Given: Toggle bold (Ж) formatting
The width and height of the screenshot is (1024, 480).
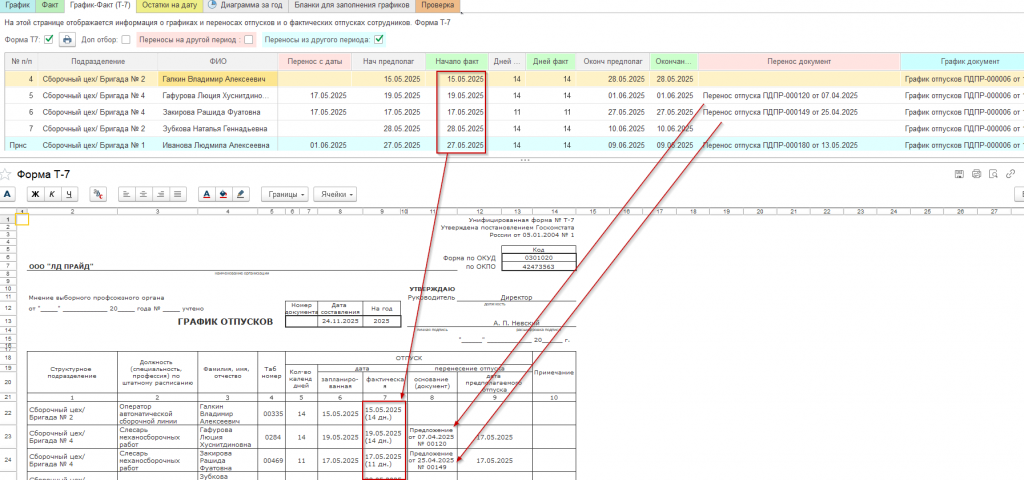Looking at the screenshot, I should [33, 194].
